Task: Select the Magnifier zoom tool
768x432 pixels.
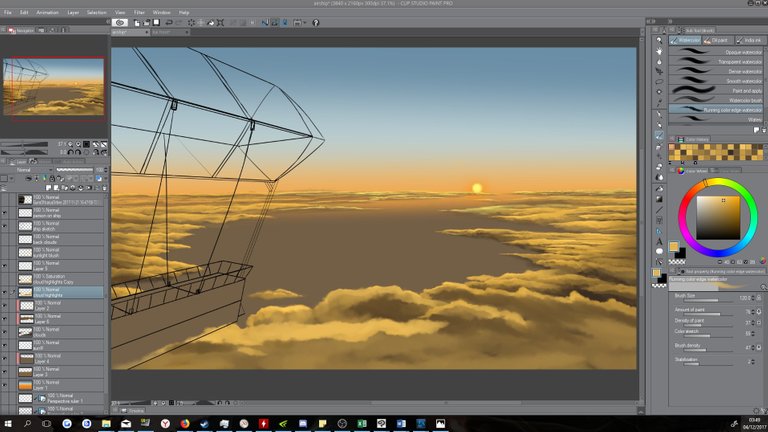Action: pos(659,40)
